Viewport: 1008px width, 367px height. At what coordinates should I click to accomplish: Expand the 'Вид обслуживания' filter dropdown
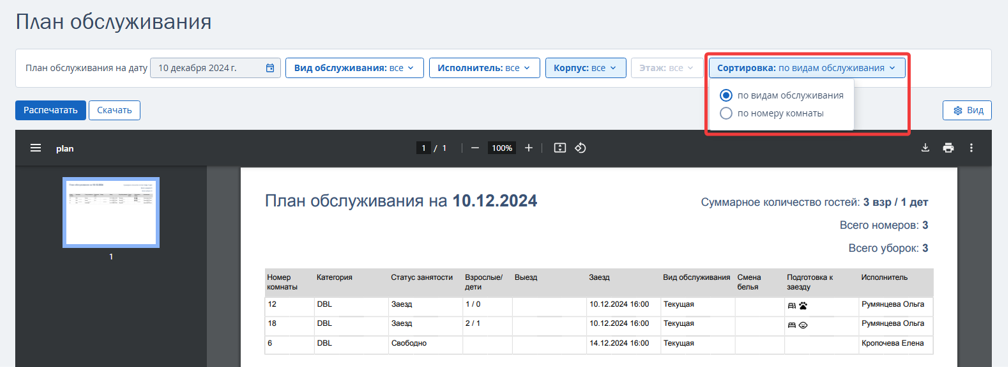(x=355, y=67)
